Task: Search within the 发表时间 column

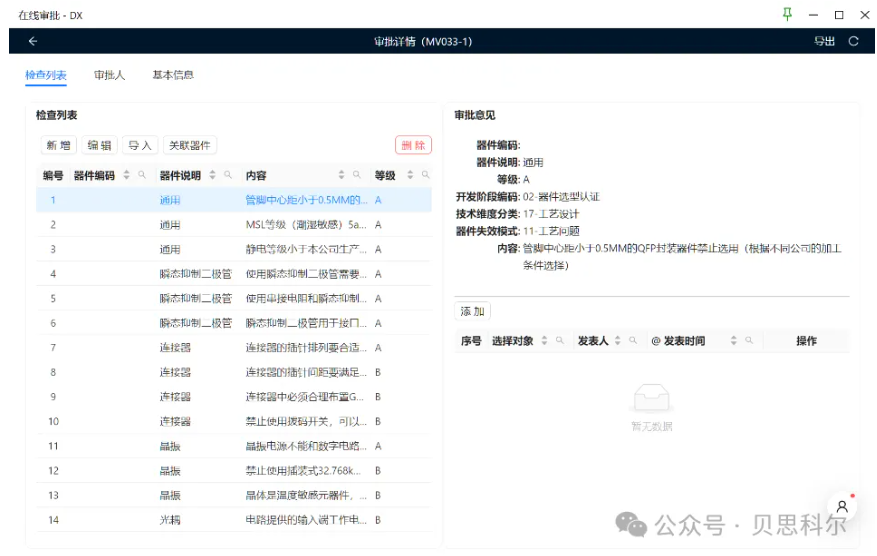Action: click(749, 341)
